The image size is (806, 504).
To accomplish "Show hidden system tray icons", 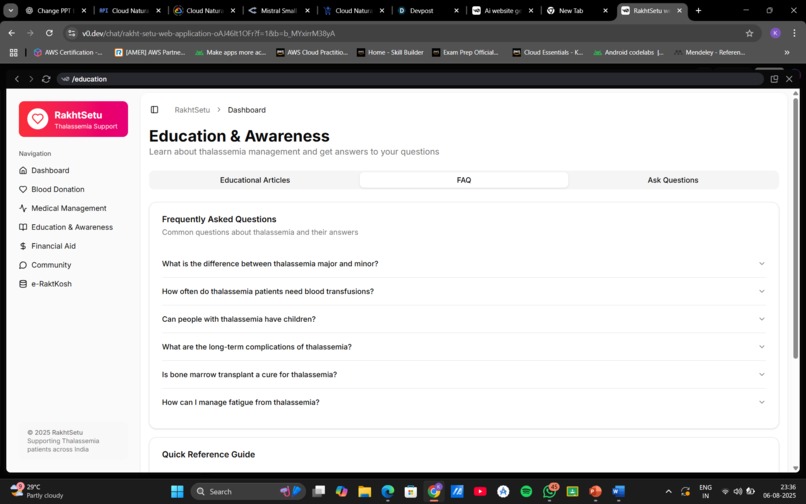I will click(x=668, y=492).
